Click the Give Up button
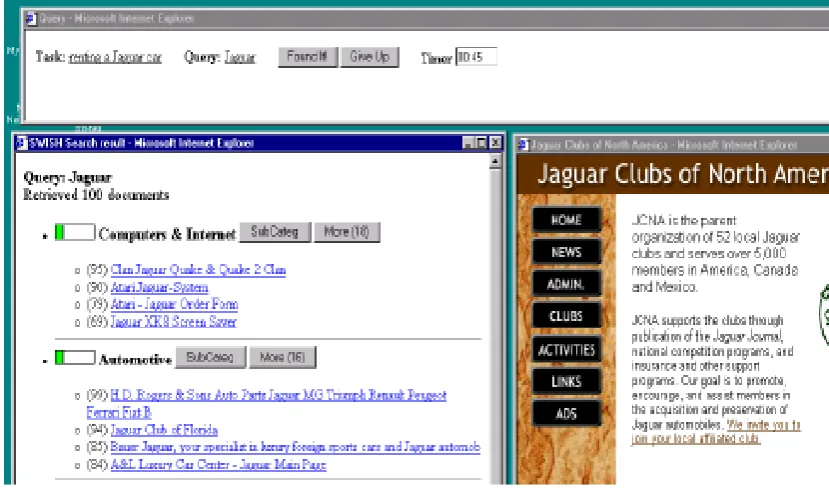829x490 pixels. click(370, 57)
